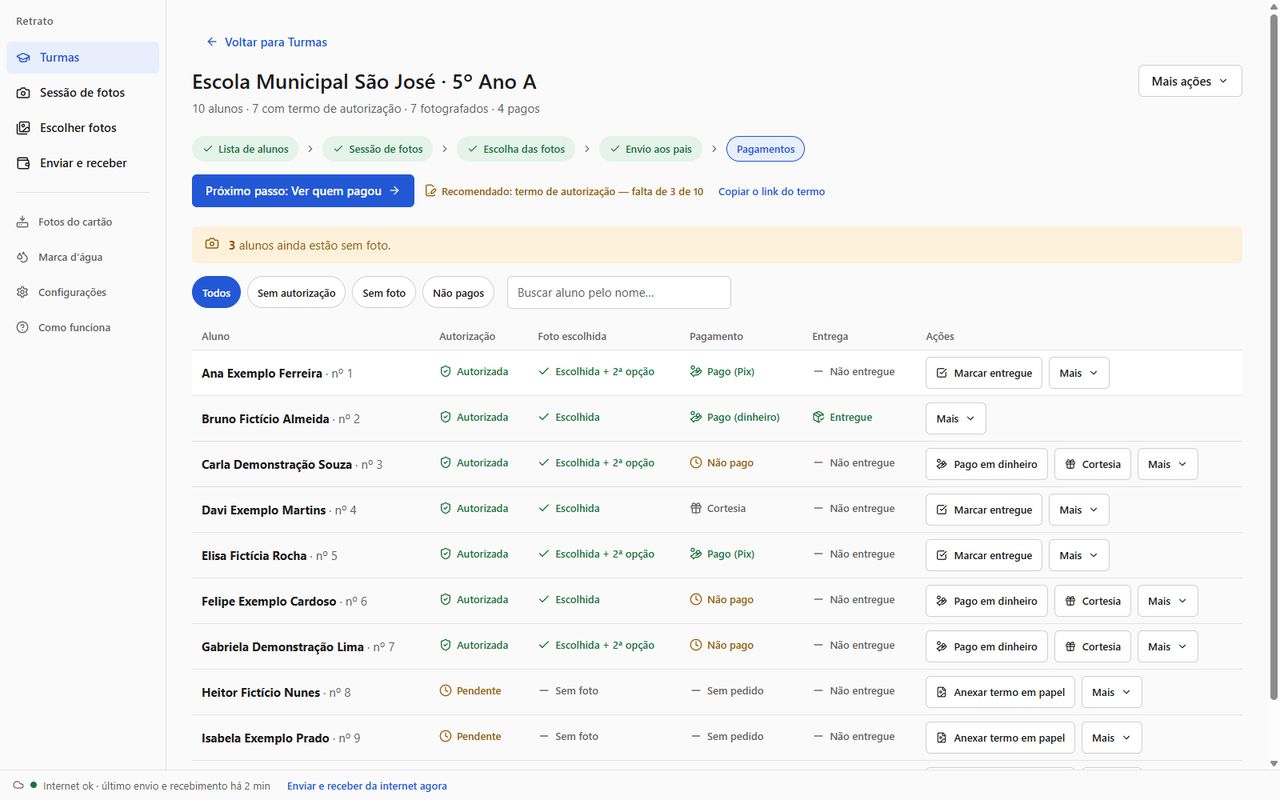Focus the Buscar aluno pelo nome field
1280x800 pixels.
pyautogui.click(x=619, y=292)
